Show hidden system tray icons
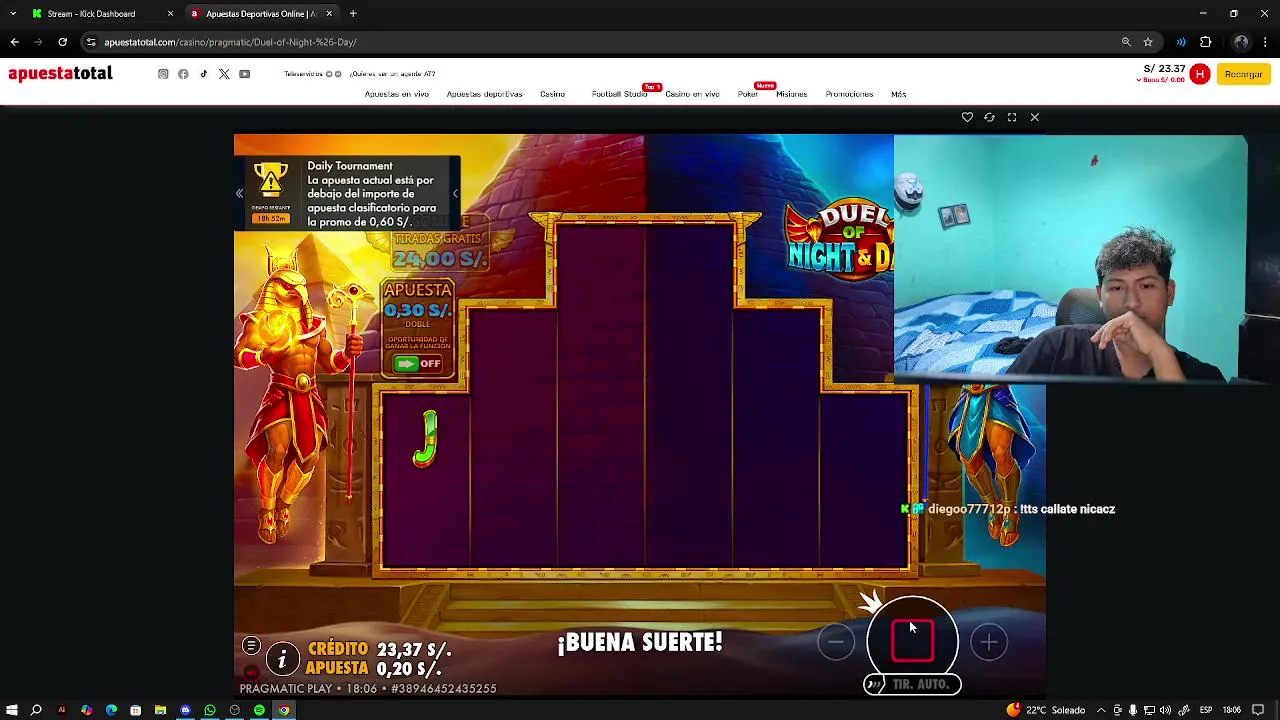This screenshot has width=1280, height=720. click(1101, 710)
